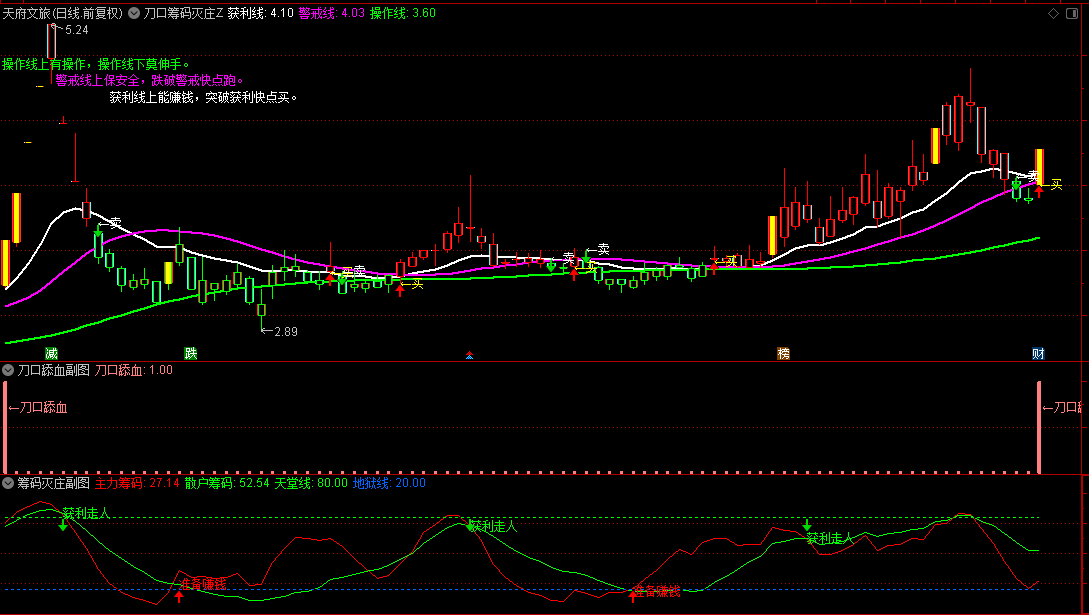This screenshot has height=615, width=1089.
Task: Click the green 操作线 legend label
Action: [402, 14]
